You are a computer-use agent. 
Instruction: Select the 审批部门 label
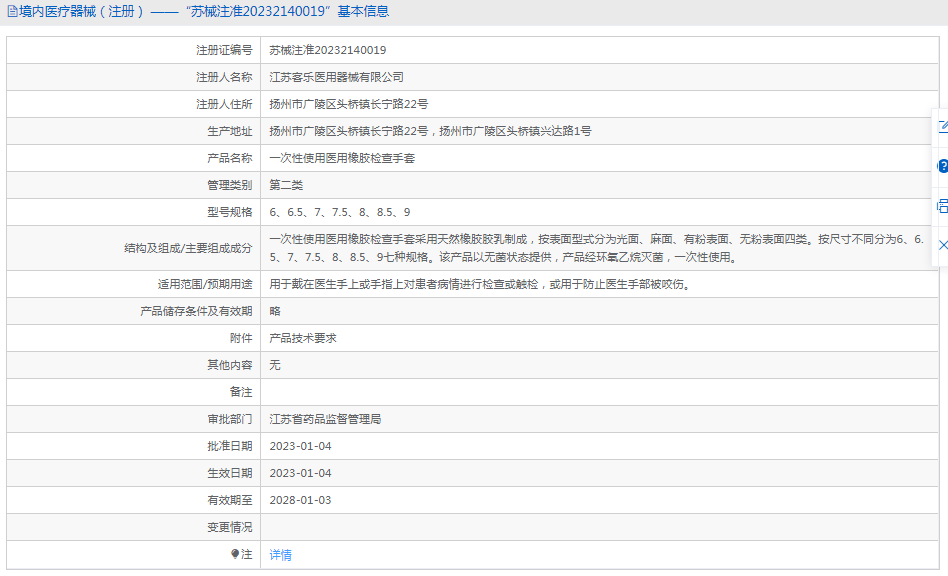point(230,419)
